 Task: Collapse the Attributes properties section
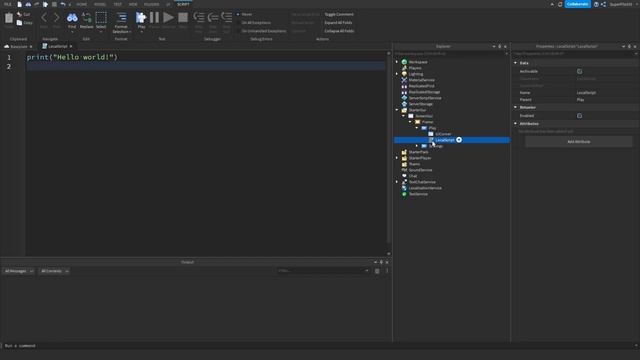(516, 123)
